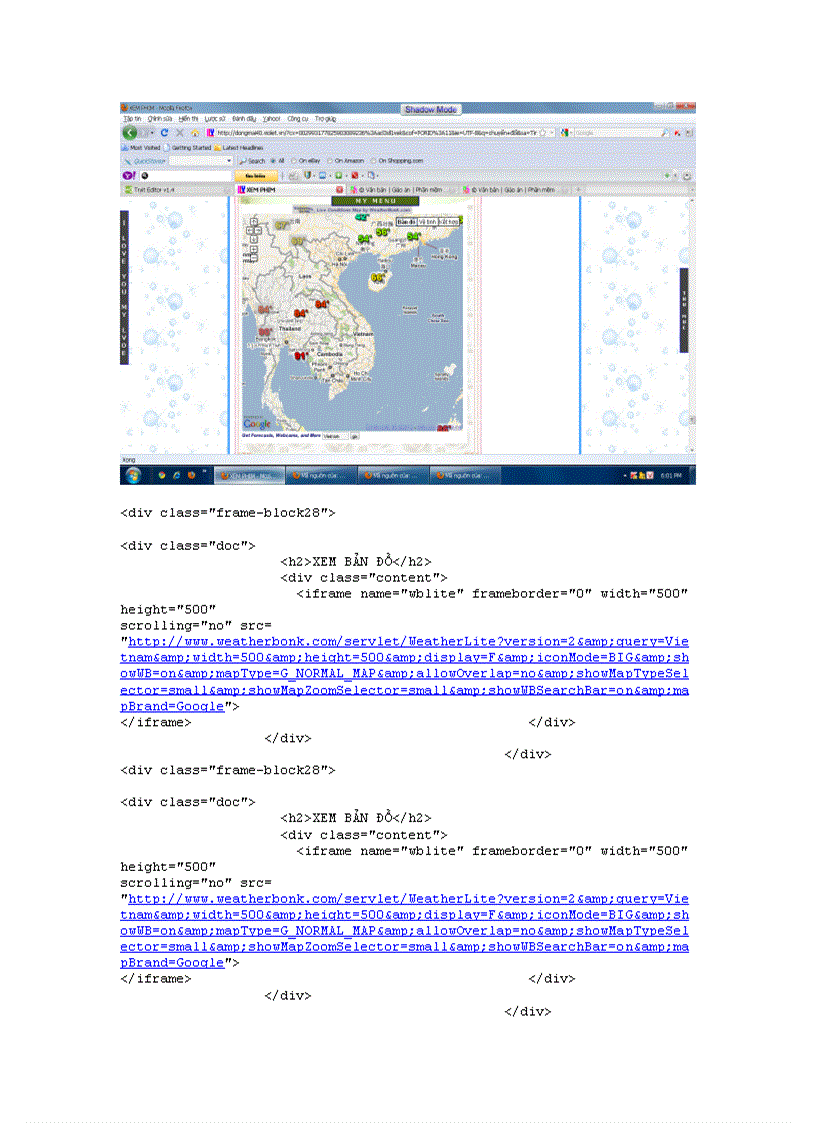Select the Vệ tinh map view control
Screen dimensions: 816x1123
point(426,221)
